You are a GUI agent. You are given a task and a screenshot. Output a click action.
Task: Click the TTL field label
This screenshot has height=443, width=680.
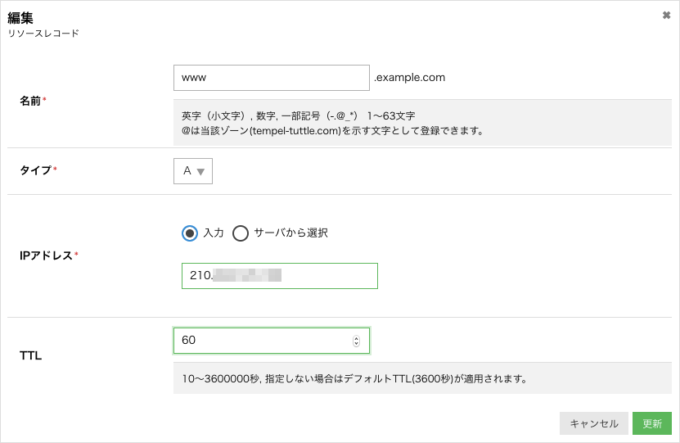[30, 355]
